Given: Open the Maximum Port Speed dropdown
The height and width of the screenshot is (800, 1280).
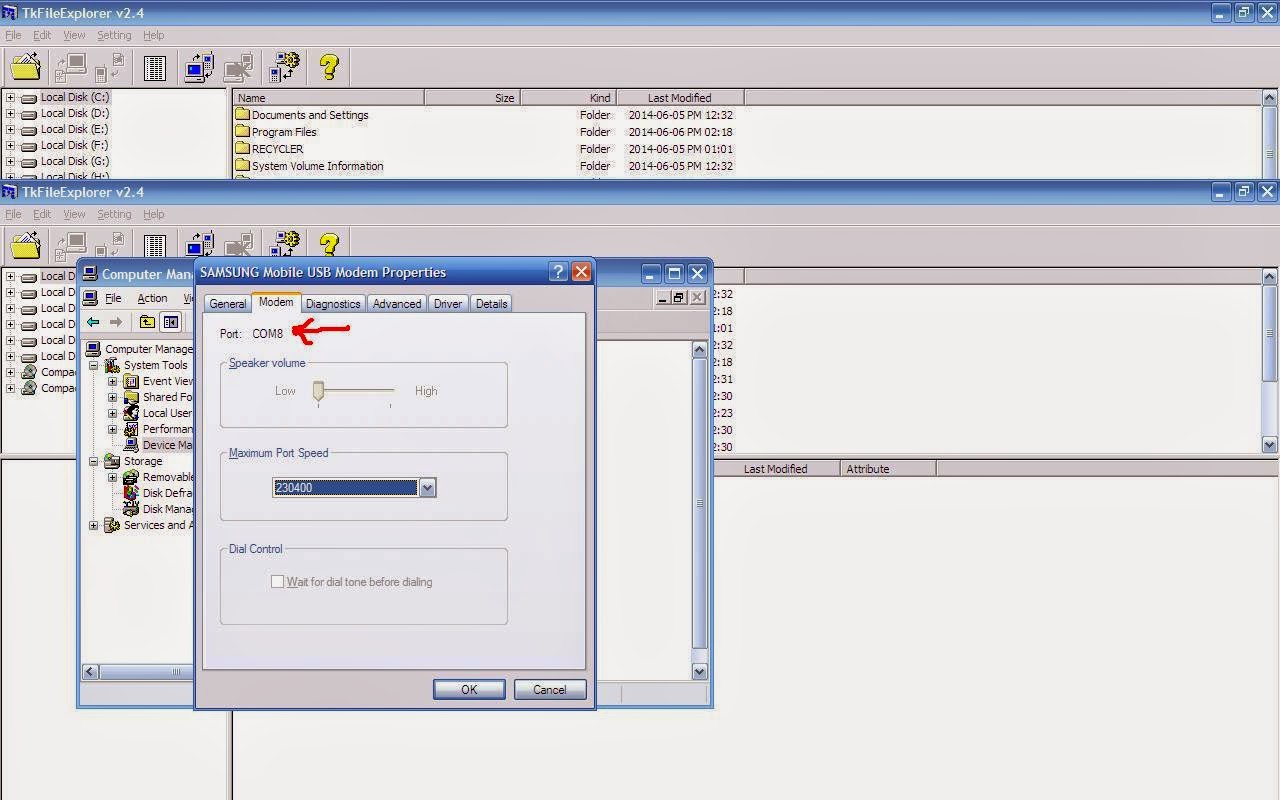Looking at the screenshot, I should pos(427,488).
